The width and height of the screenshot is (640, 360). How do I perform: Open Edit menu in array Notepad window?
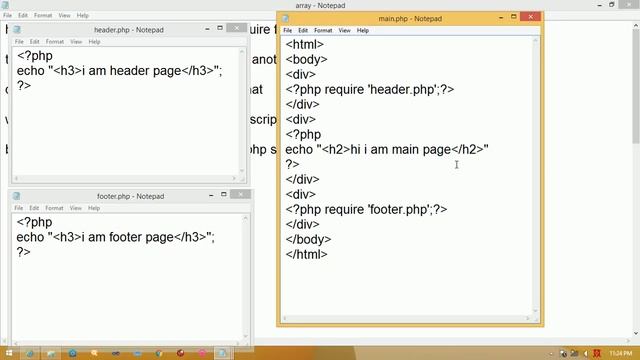23,16
